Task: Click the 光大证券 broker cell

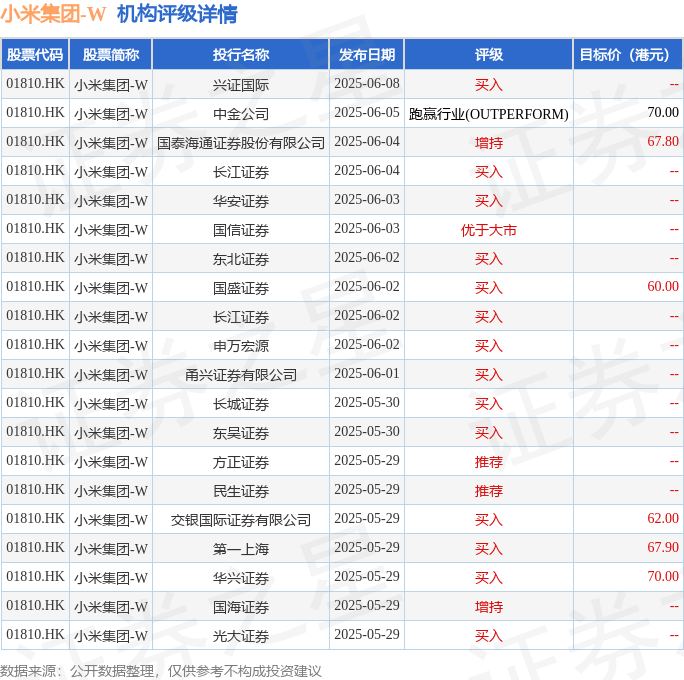Action: pos(241,636)
